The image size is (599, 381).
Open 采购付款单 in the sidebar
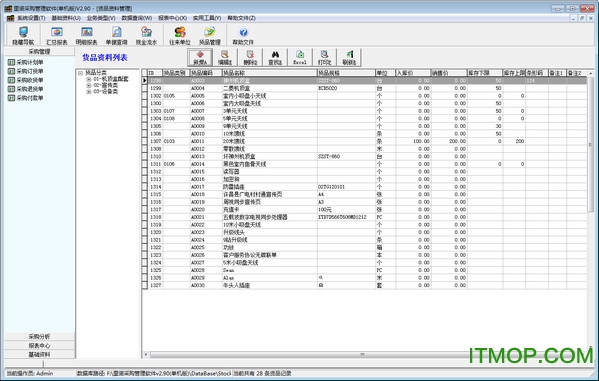tap(26, 98)
